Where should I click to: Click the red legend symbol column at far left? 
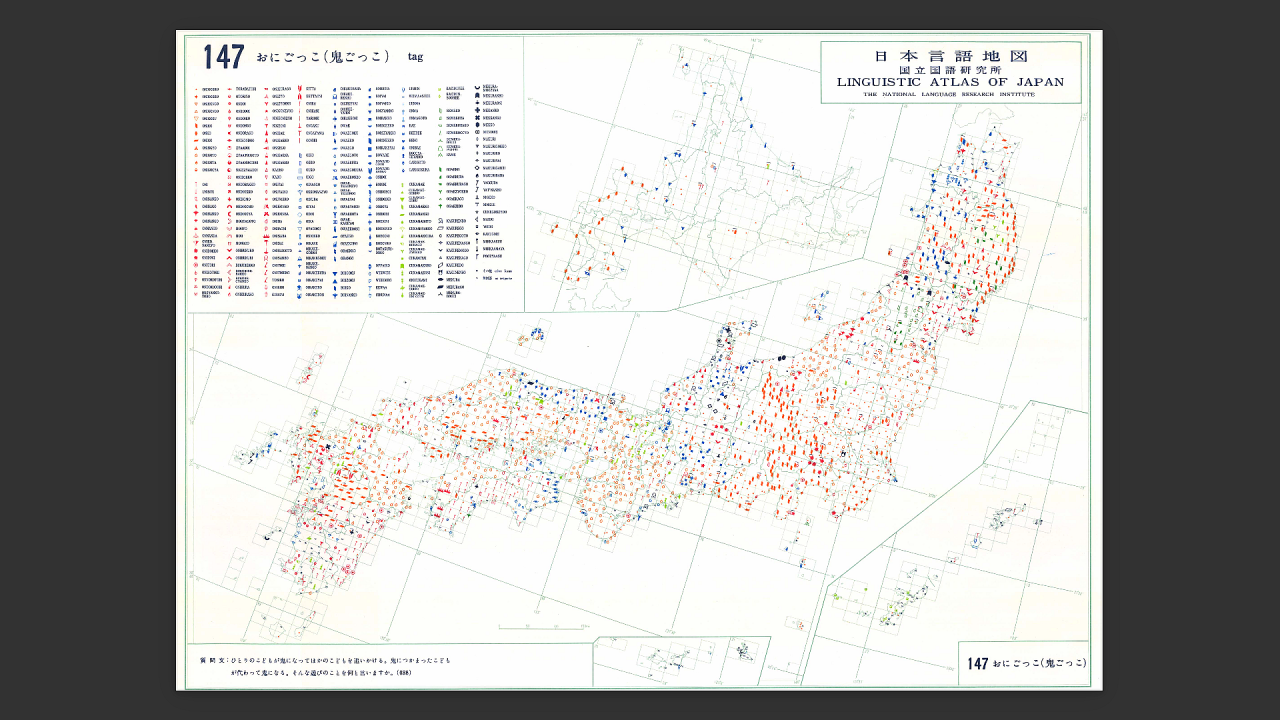click(x=197, y=192)
